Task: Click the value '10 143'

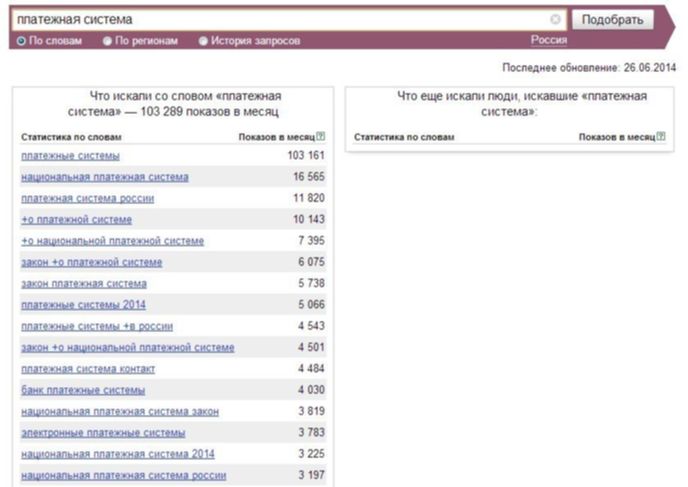Action: tap(309, 219)
